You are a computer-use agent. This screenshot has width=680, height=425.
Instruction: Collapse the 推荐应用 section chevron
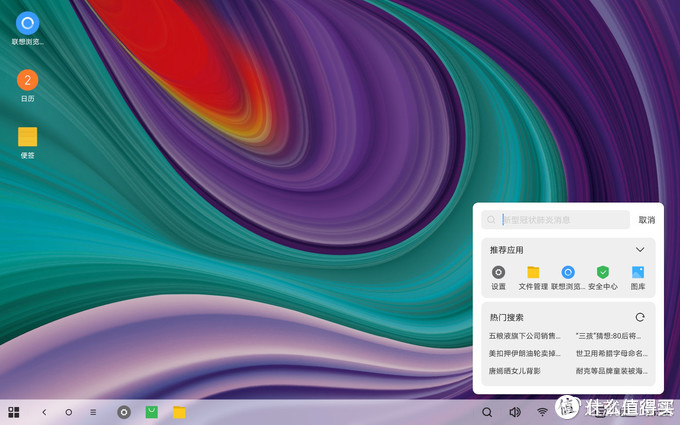pyautogui.click(x=640, y=250)
